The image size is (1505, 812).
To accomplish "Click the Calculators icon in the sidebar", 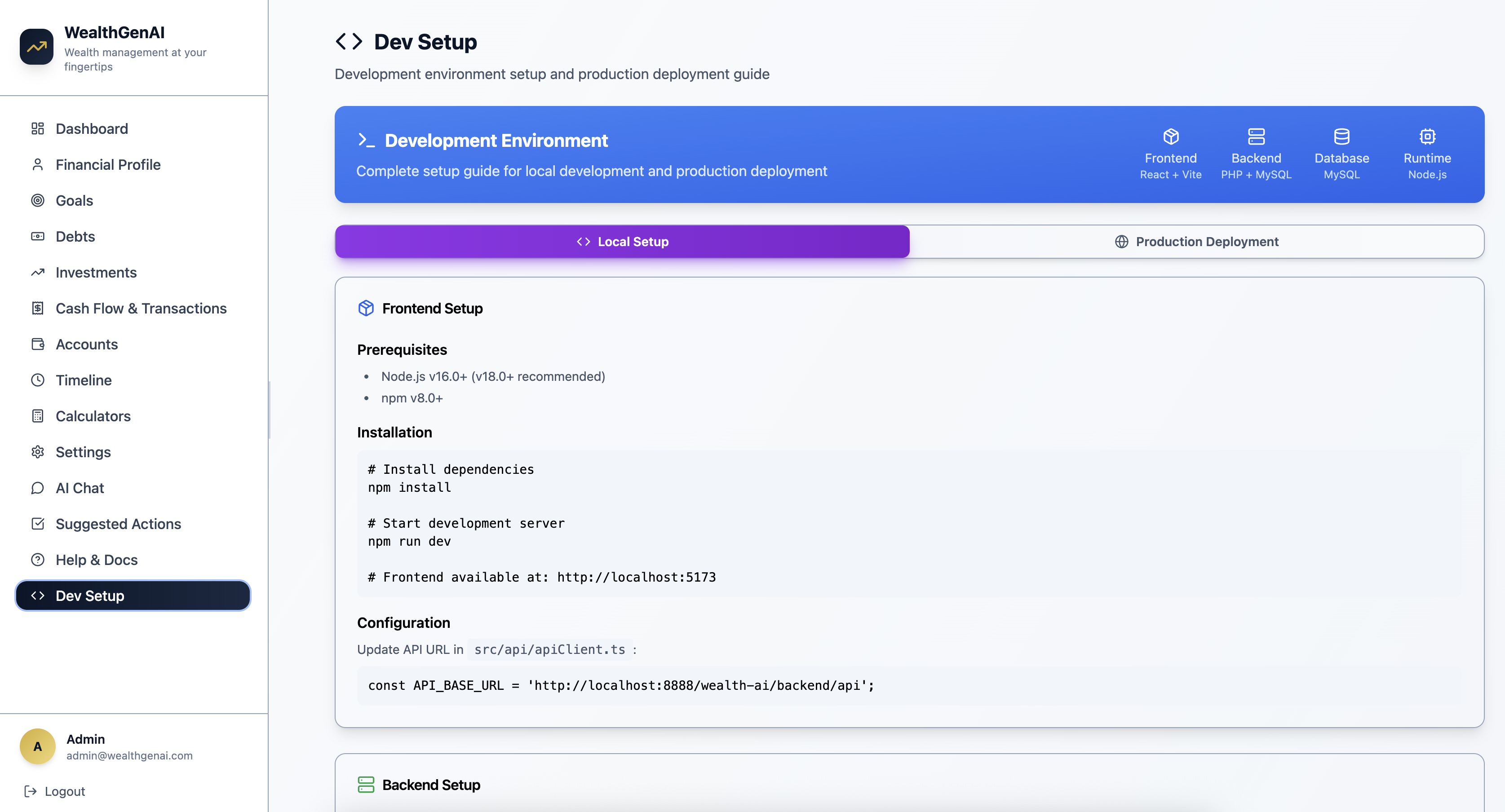I will click(x=37, y=416).
